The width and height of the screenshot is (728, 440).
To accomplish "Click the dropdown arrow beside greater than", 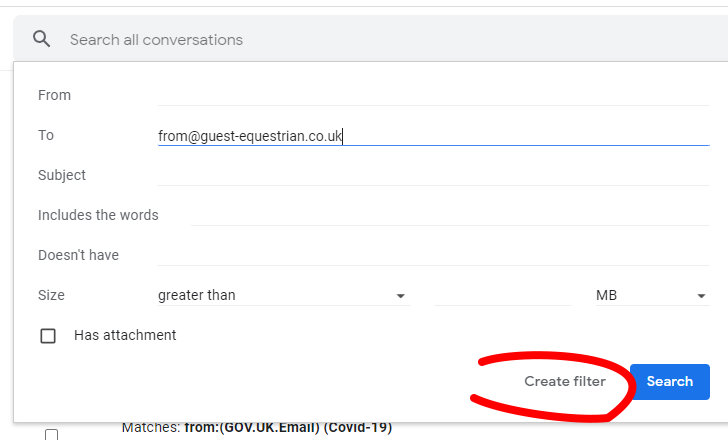I will pyautogui.click(x=400, y=296).
